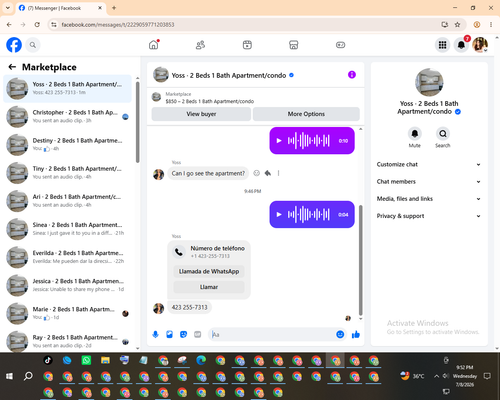The height and width of the screenshot is (400, 500).
Task: Open the Marketplace storefront icon
Action: [x=294, y=45]
